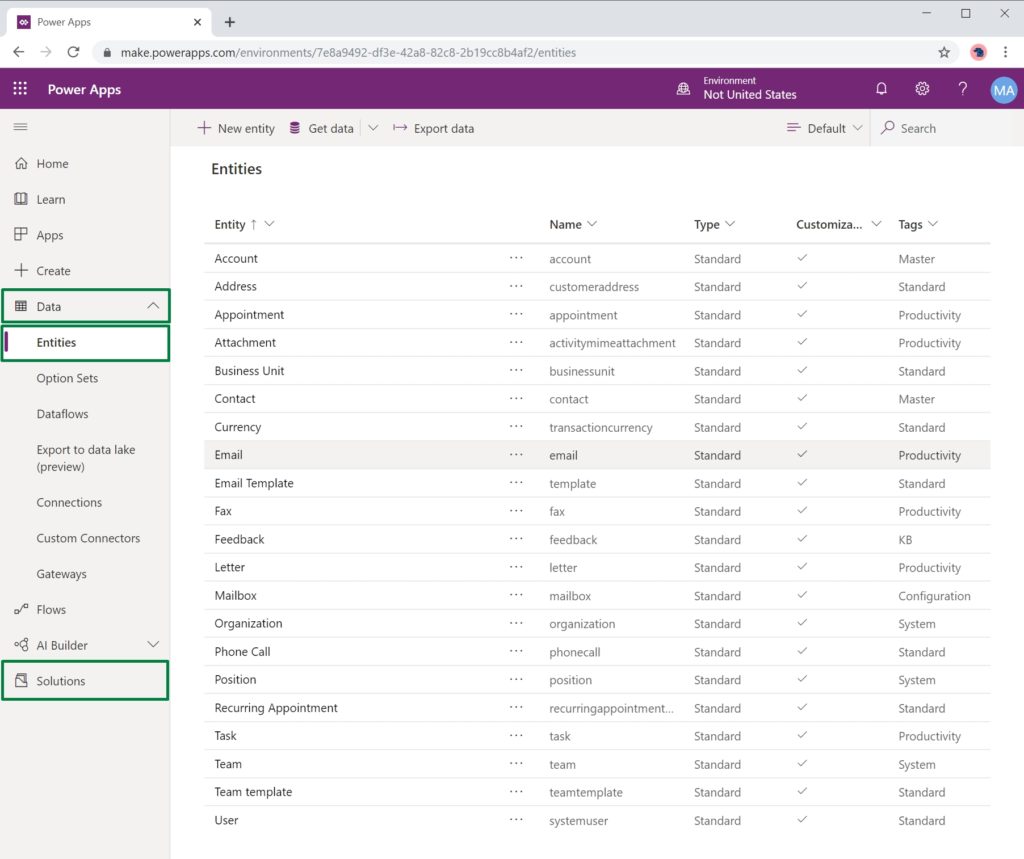
Task: Open a new browser tab
Action: coord(230,22)
